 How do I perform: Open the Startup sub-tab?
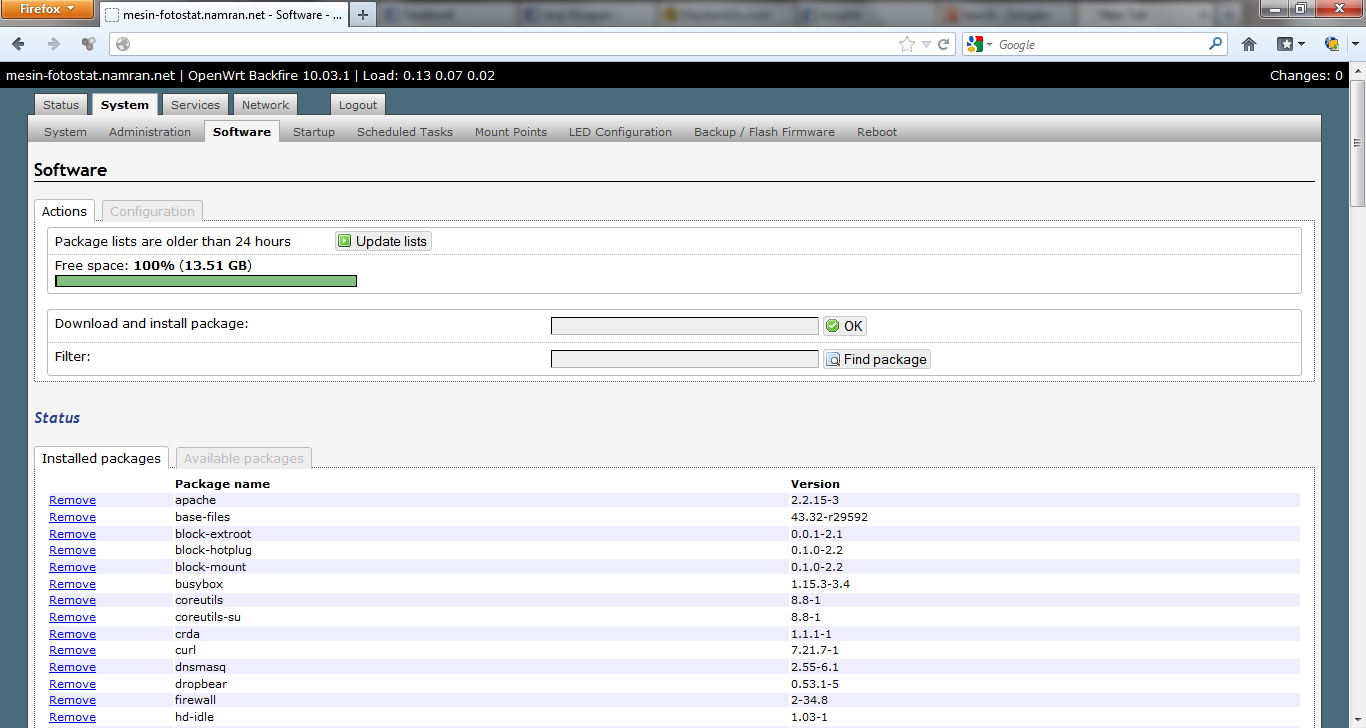click(314, 132)
